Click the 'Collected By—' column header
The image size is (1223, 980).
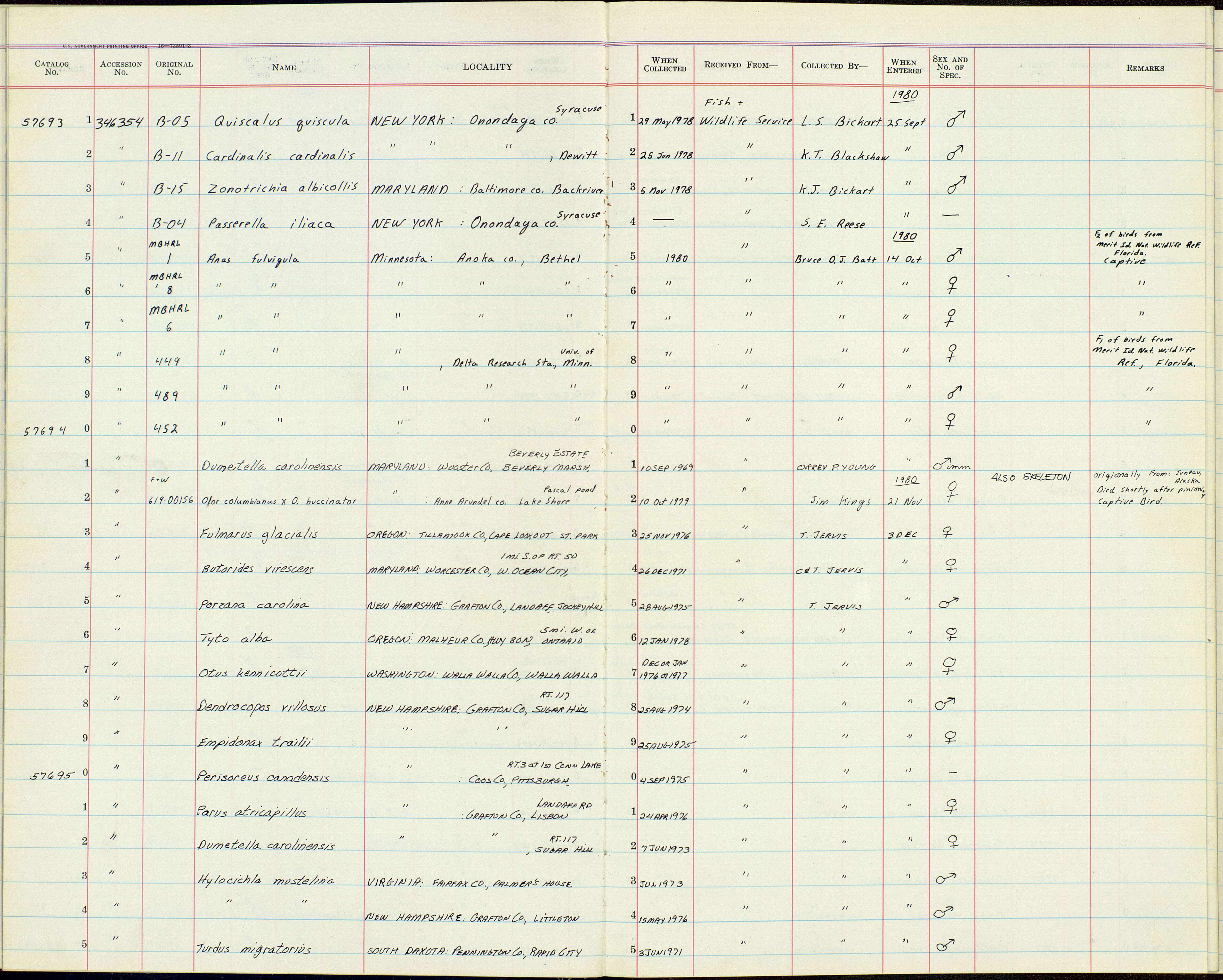pyautogui.click(x=834, y=65)
